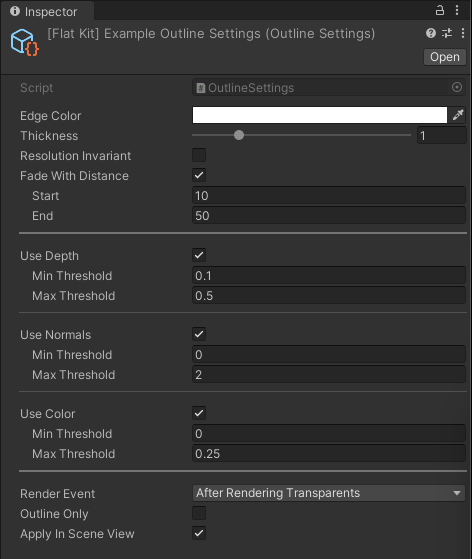Open the help reference icon for Outline Settings
472x559 pixels.
pos(431,33)
